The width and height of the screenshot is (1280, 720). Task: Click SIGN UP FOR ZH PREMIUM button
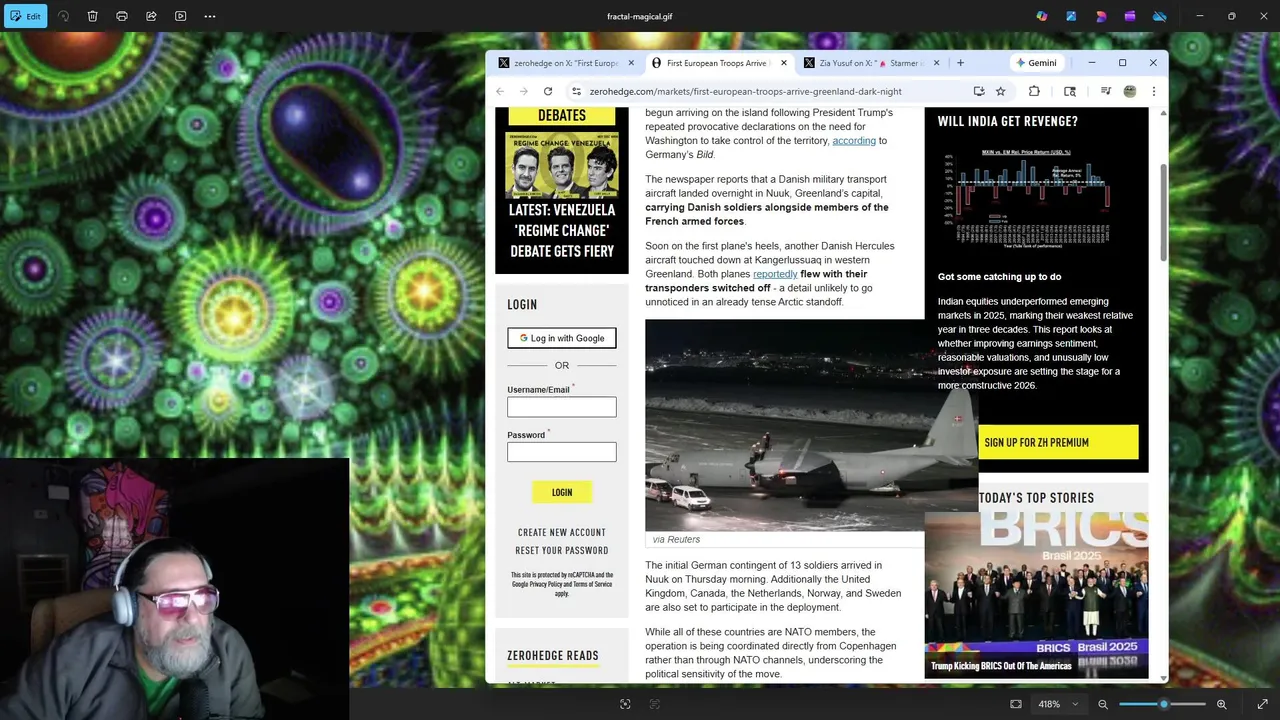[x=1058, y=442]
